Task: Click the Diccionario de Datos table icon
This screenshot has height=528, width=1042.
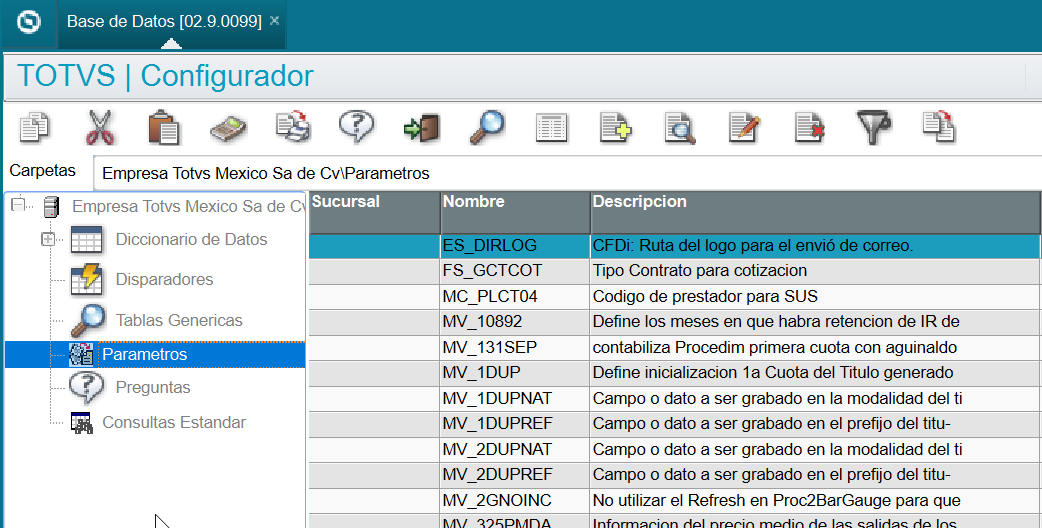Action: [x=86, y=239]
